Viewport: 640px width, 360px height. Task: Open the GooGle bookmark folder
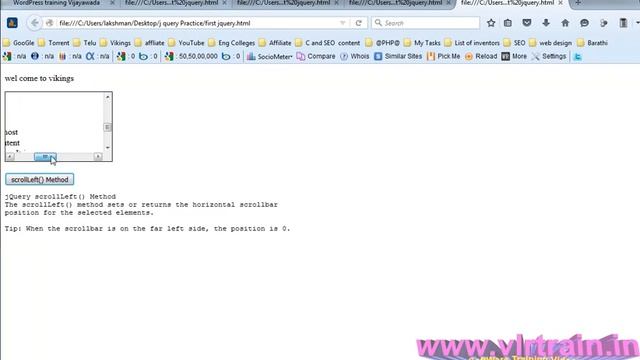tap(19, 43)
